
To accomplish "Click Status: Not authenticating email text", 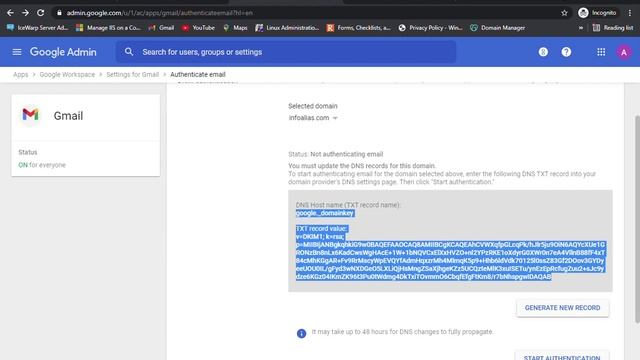I will click(336, 154).
